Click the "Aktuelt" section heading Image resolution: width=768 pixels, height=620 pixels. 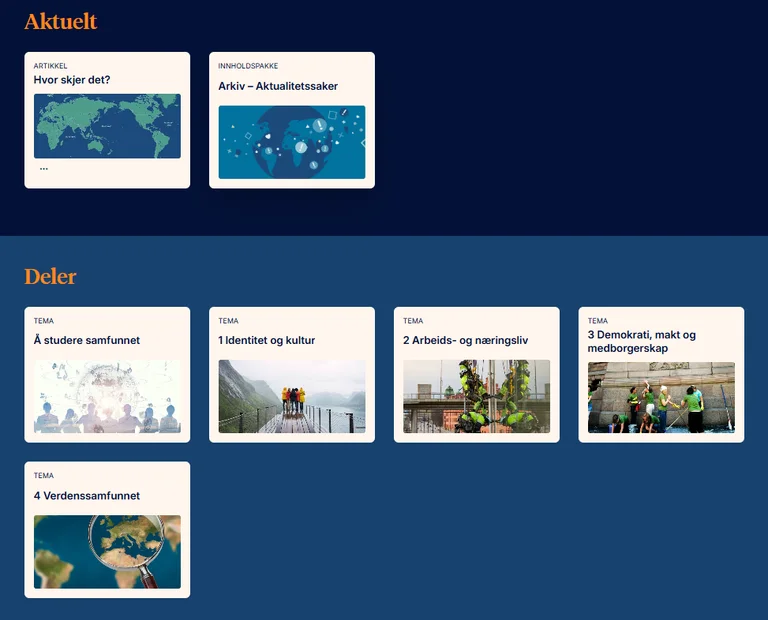[60, 21]
